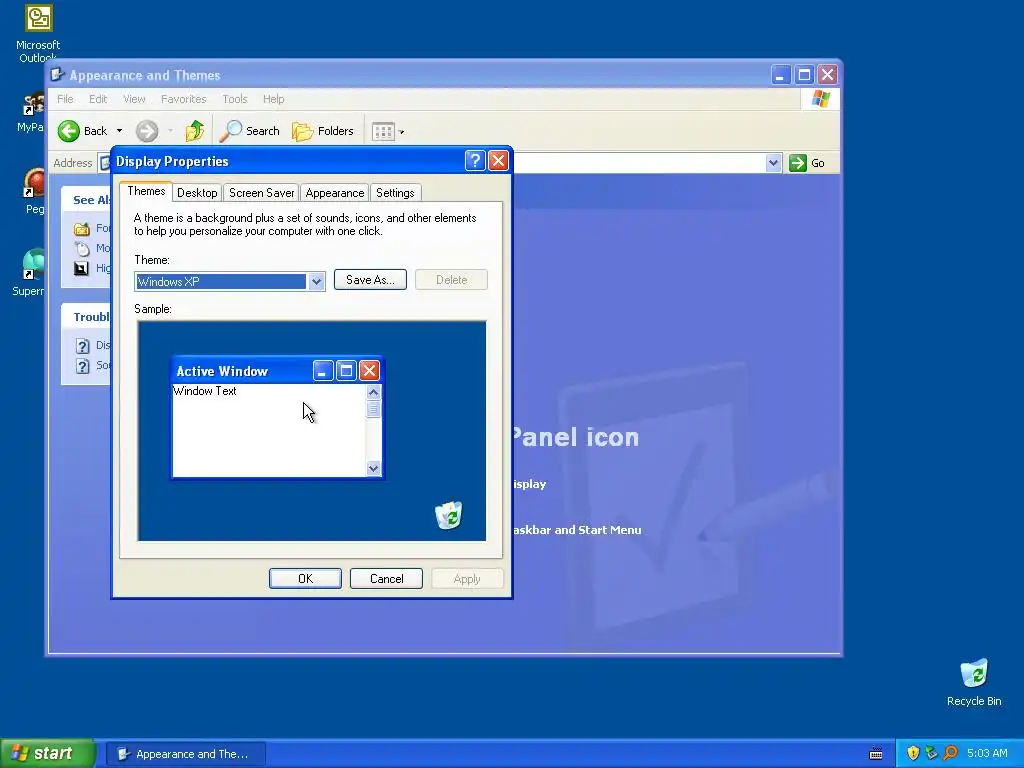Click the Back arrow icon in Explorer toolbar
The width and height of the screenshot is (1024, 768).
coord(69,131)
